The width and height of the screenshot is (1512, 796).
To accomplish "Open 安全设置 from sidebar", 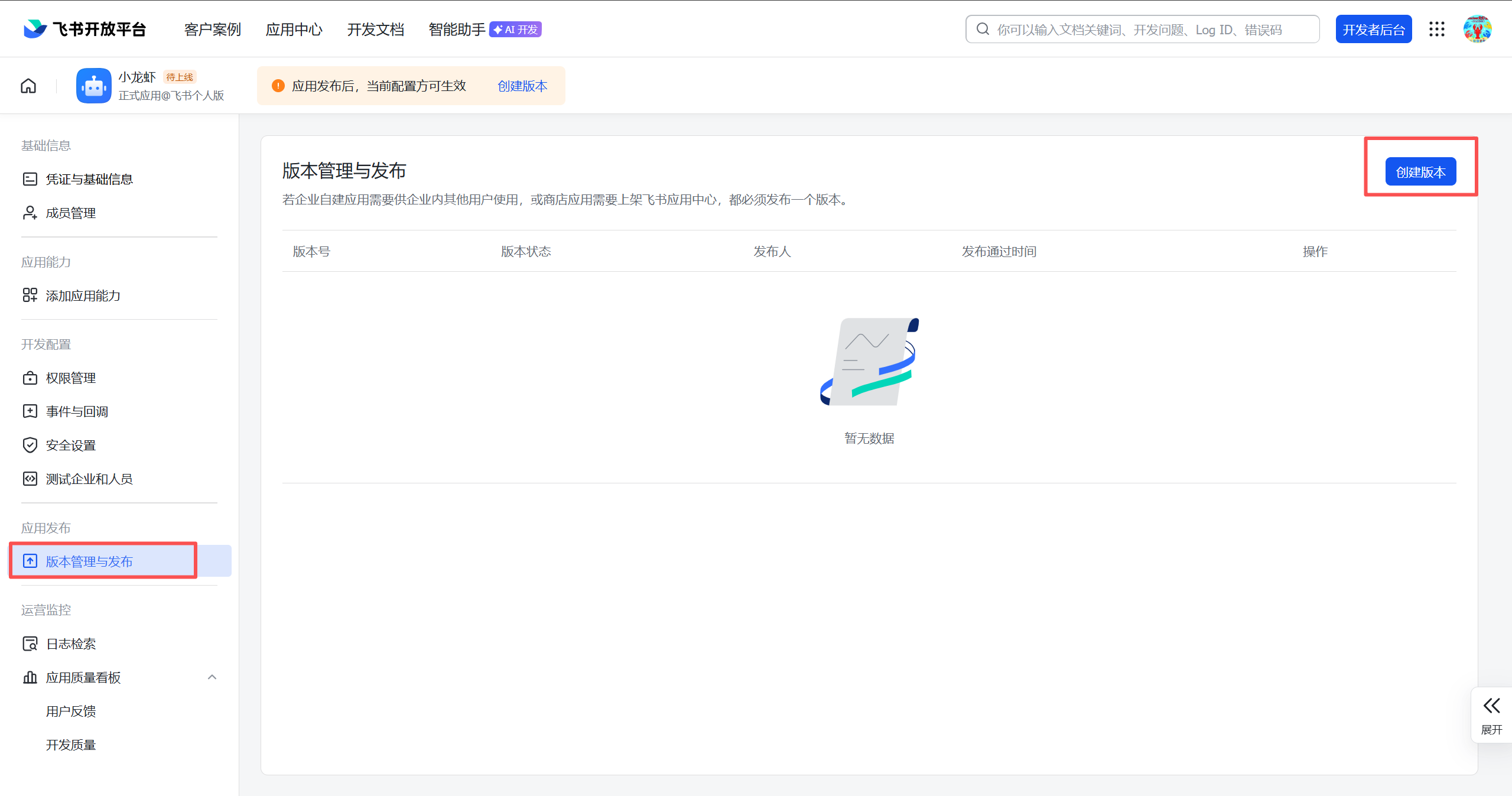I will click(70, 445).
